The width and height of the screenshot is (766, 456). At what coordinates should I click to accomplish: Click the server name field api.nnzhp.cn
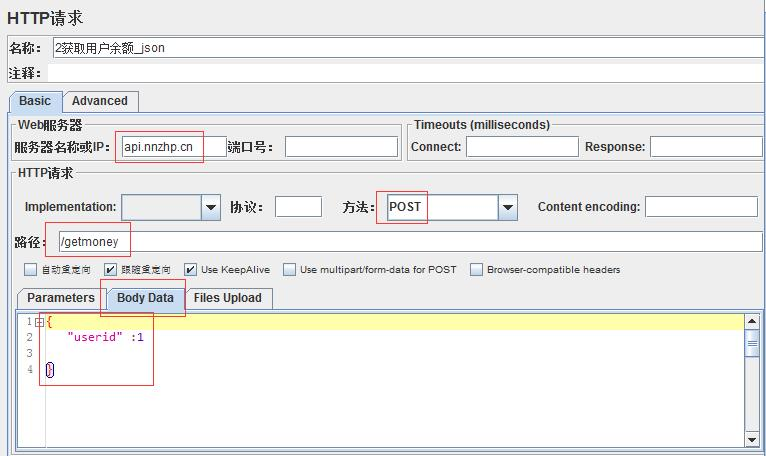tap(174, 147)
